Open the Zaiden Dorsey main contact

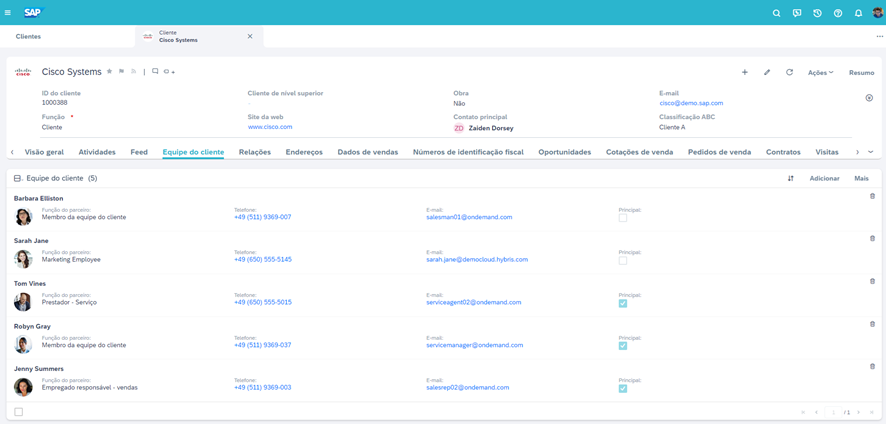491,128
